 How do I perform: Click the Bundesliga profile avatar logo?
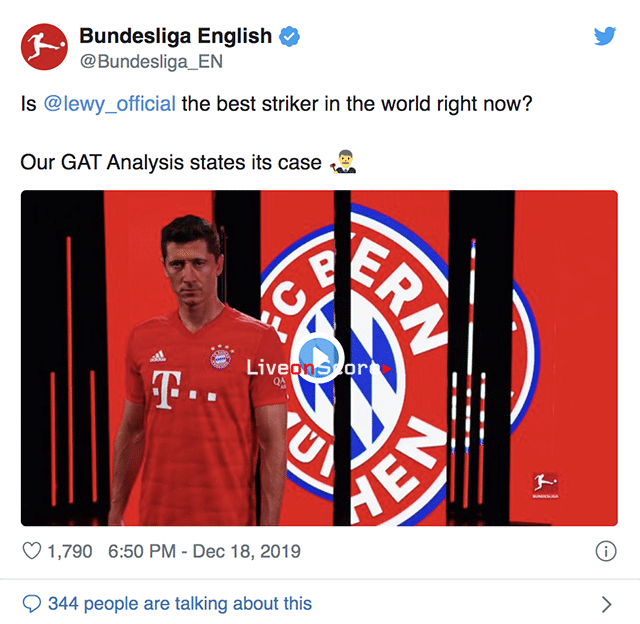coord(44,47)
